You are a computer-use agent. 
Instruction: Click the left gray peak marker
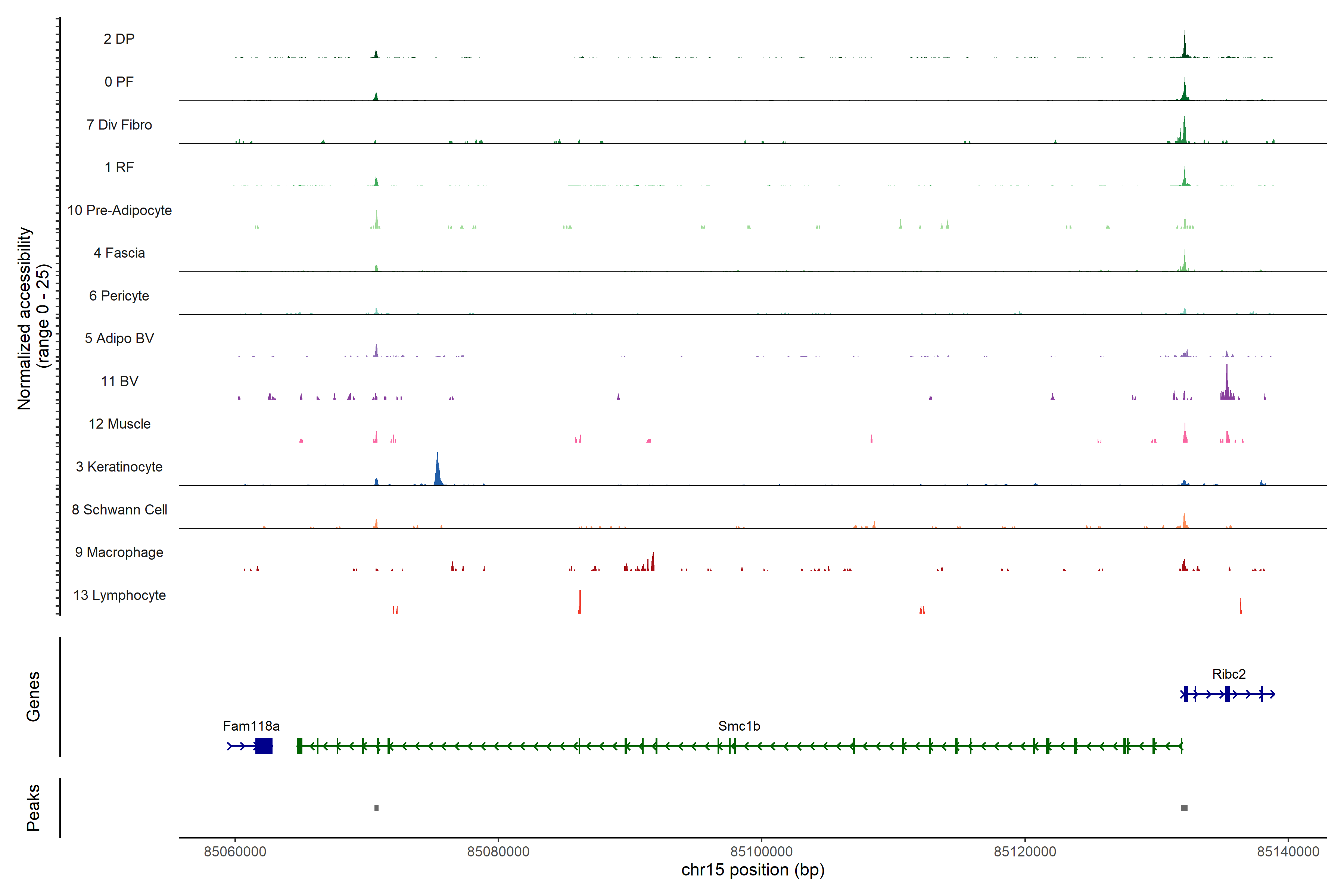376,808
